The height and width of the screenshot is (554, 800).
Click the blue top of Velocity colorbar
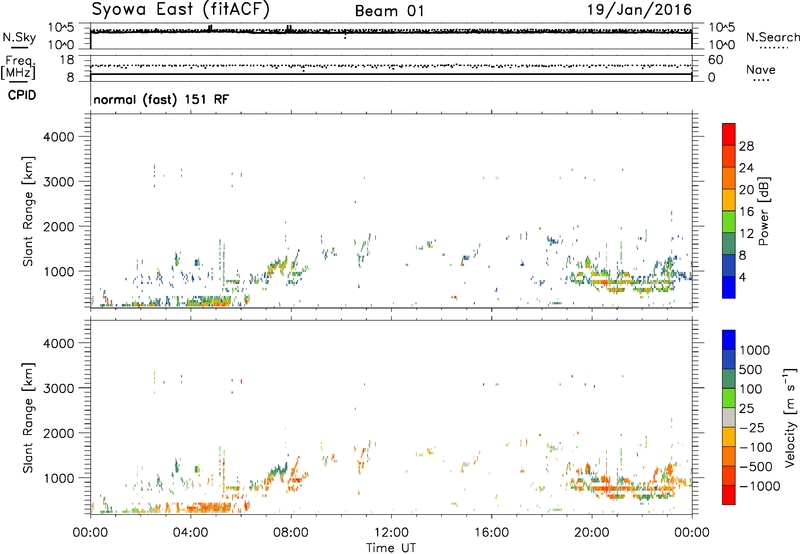(x=729, y=340)
